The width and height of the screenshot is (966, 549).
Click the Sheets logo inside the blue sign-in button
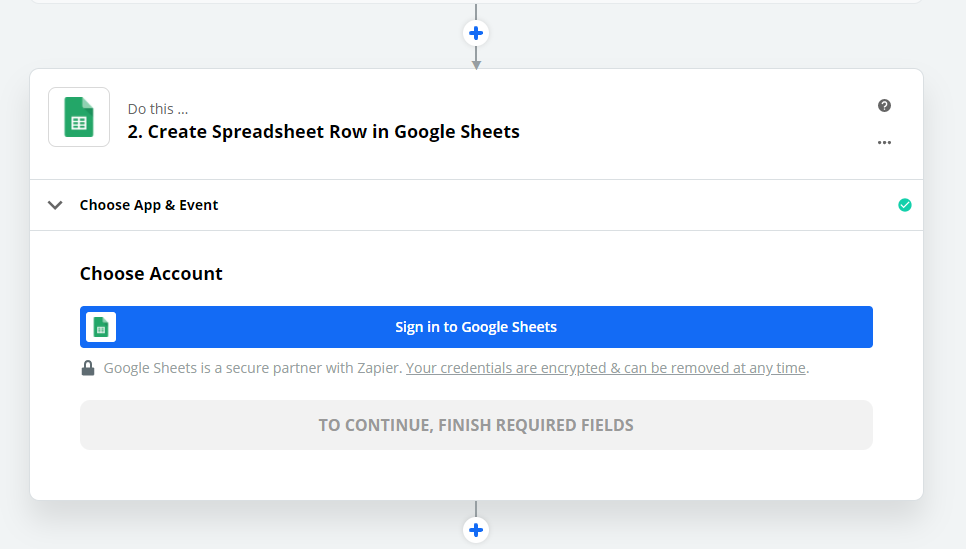click(101, 327)
